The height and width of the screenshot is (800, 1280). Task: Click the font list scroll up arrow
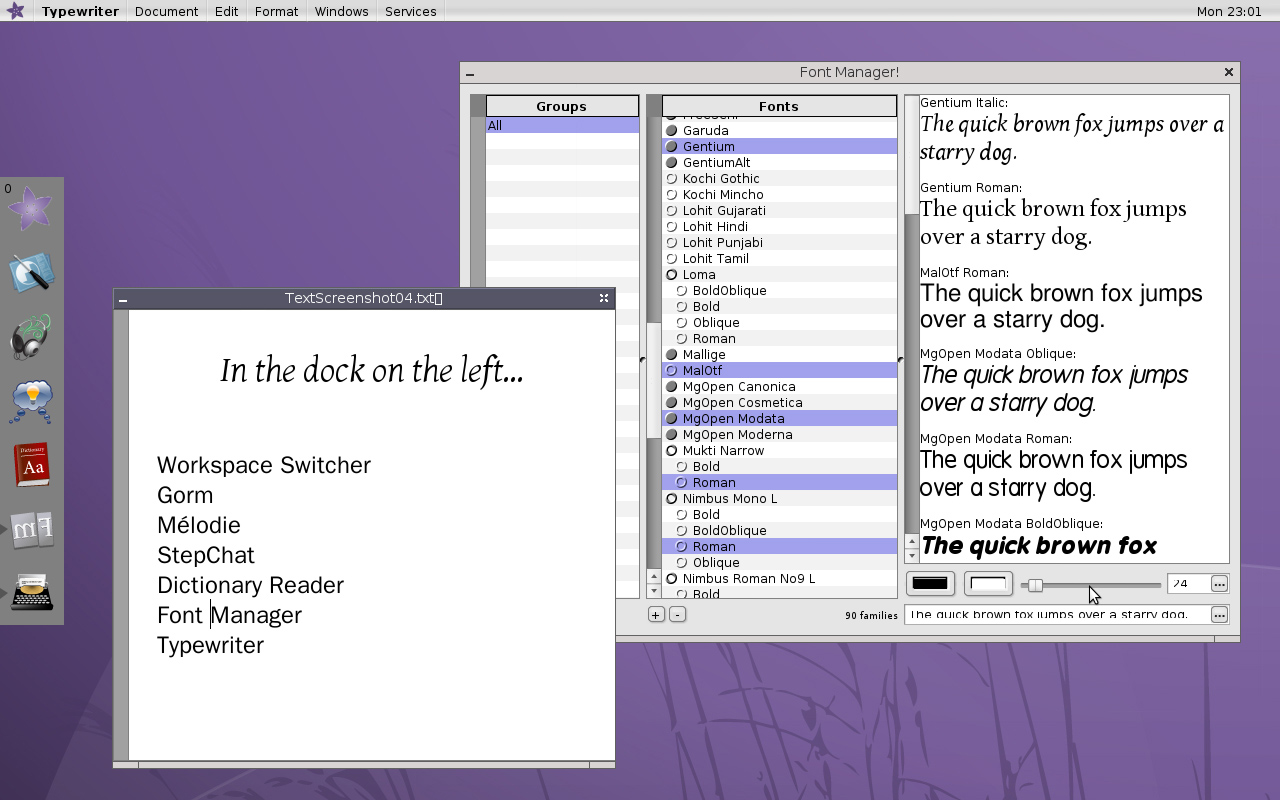[654, 578]
